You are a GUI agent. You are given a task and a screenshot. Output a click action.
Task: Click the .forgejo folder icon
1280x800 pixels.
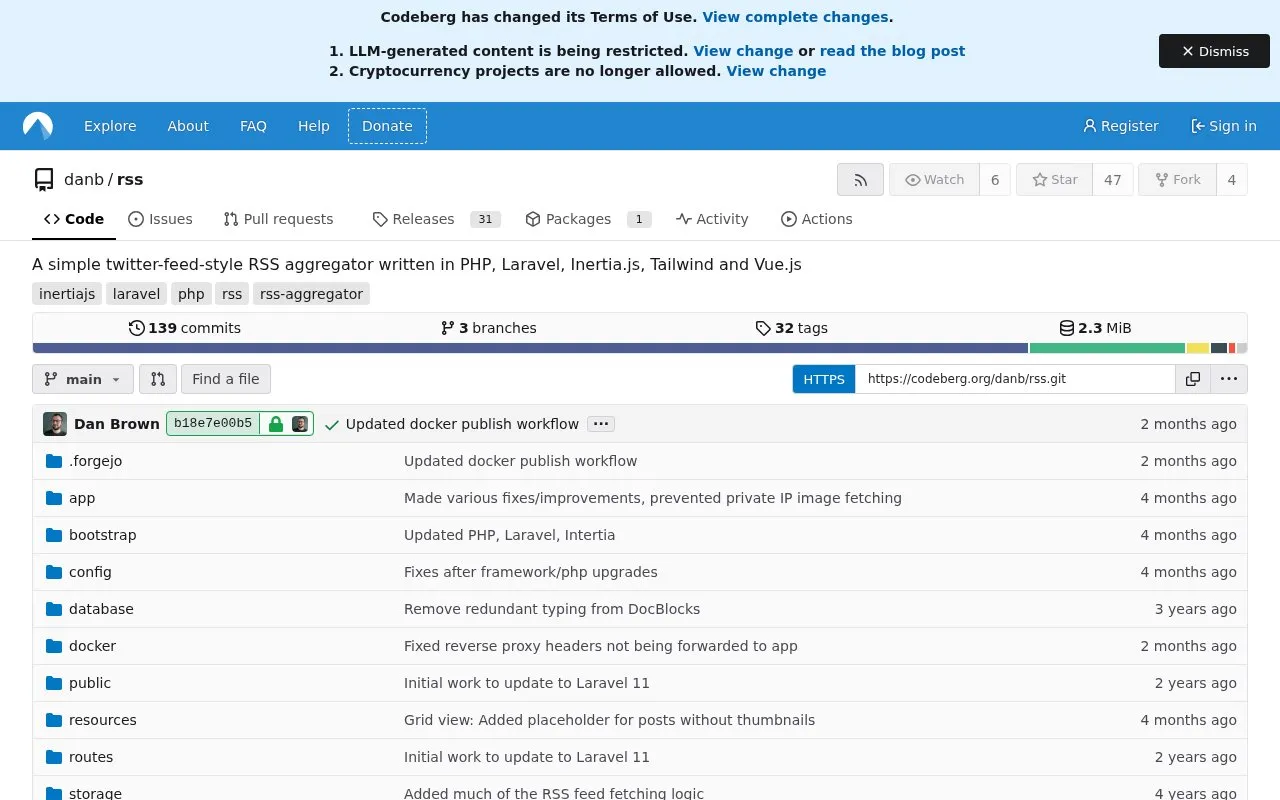coord(54,461)
